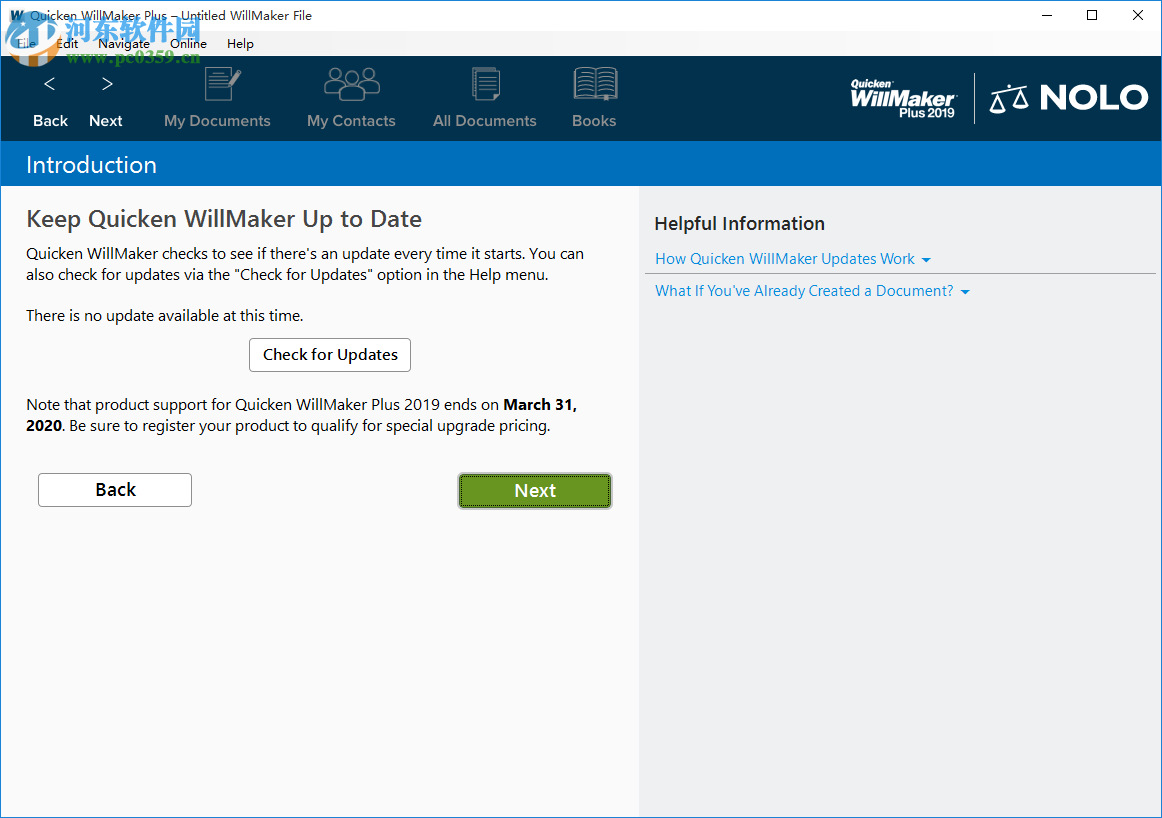Open the Navigate menu
The image size is (1162, 818).
[x=124, y=43]
